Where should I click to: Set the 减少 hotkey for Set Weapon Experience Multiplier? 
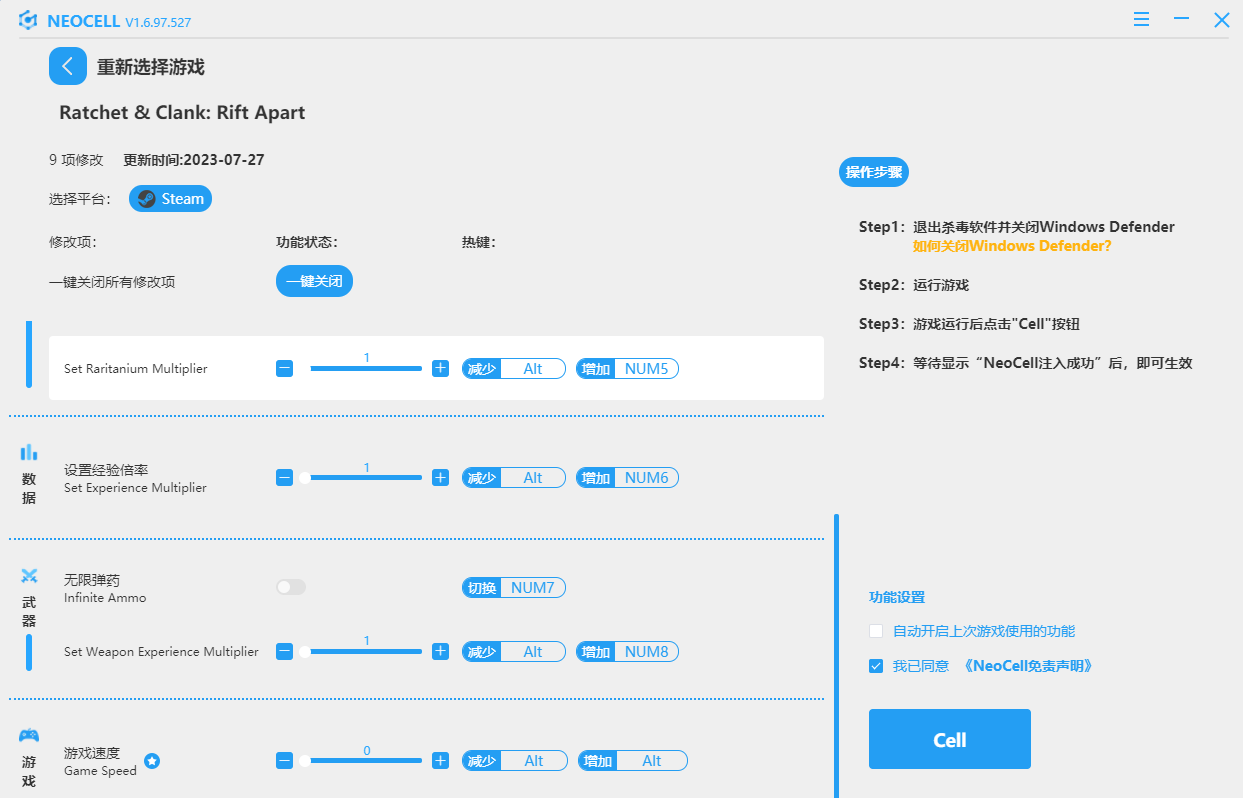(514, 652)
